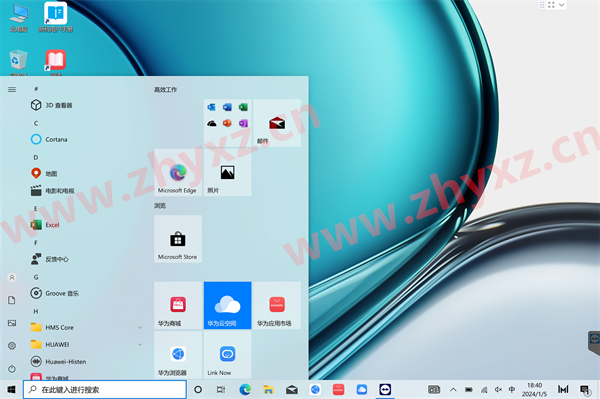Launch the 华为云空间 cloud tile
Image resolution: width=600 pixels, height=399 pixels.
pos(227,305)
